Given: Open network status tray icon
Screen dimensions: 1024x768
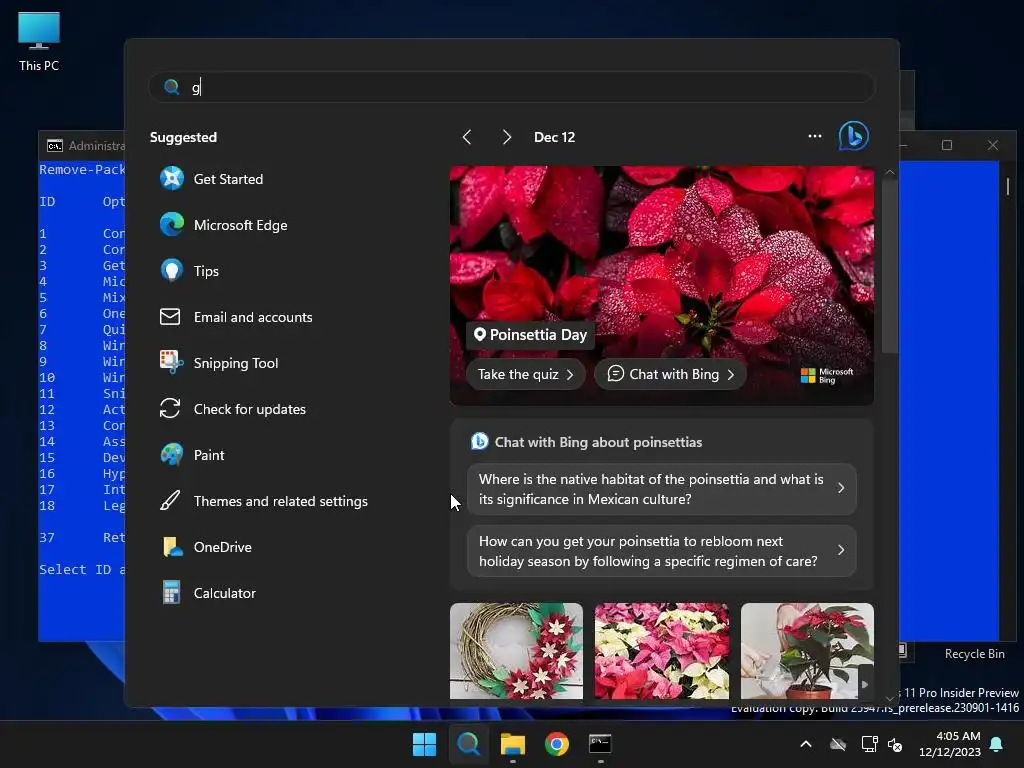Looking at the screenshot, I should (x=869, y=744).
